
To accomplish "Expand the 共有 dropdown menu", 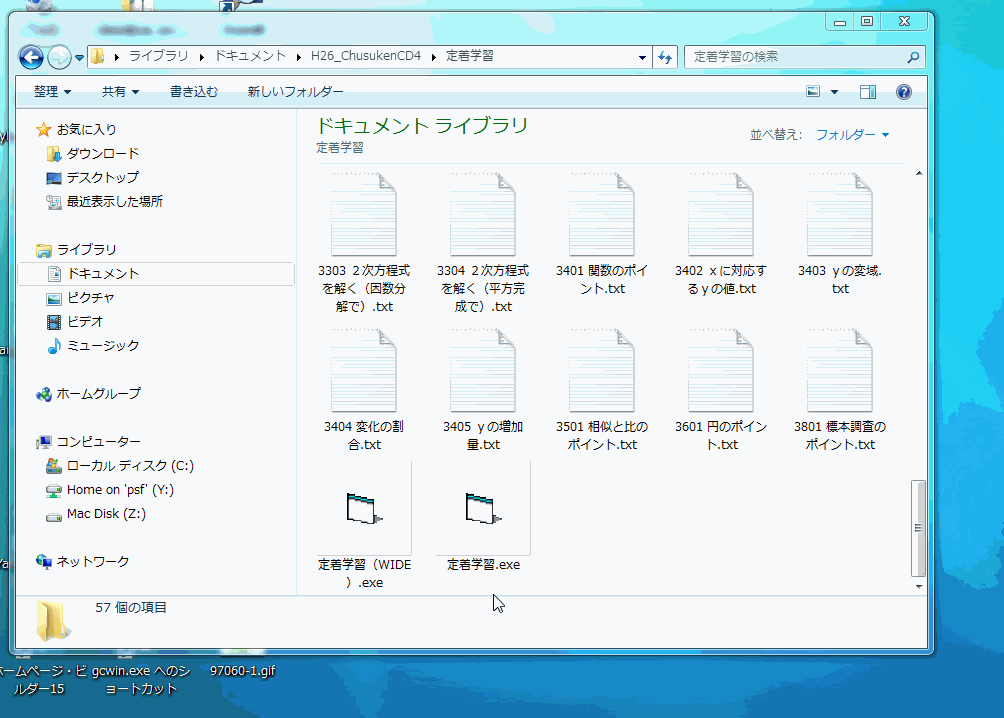I will [120, 92].
